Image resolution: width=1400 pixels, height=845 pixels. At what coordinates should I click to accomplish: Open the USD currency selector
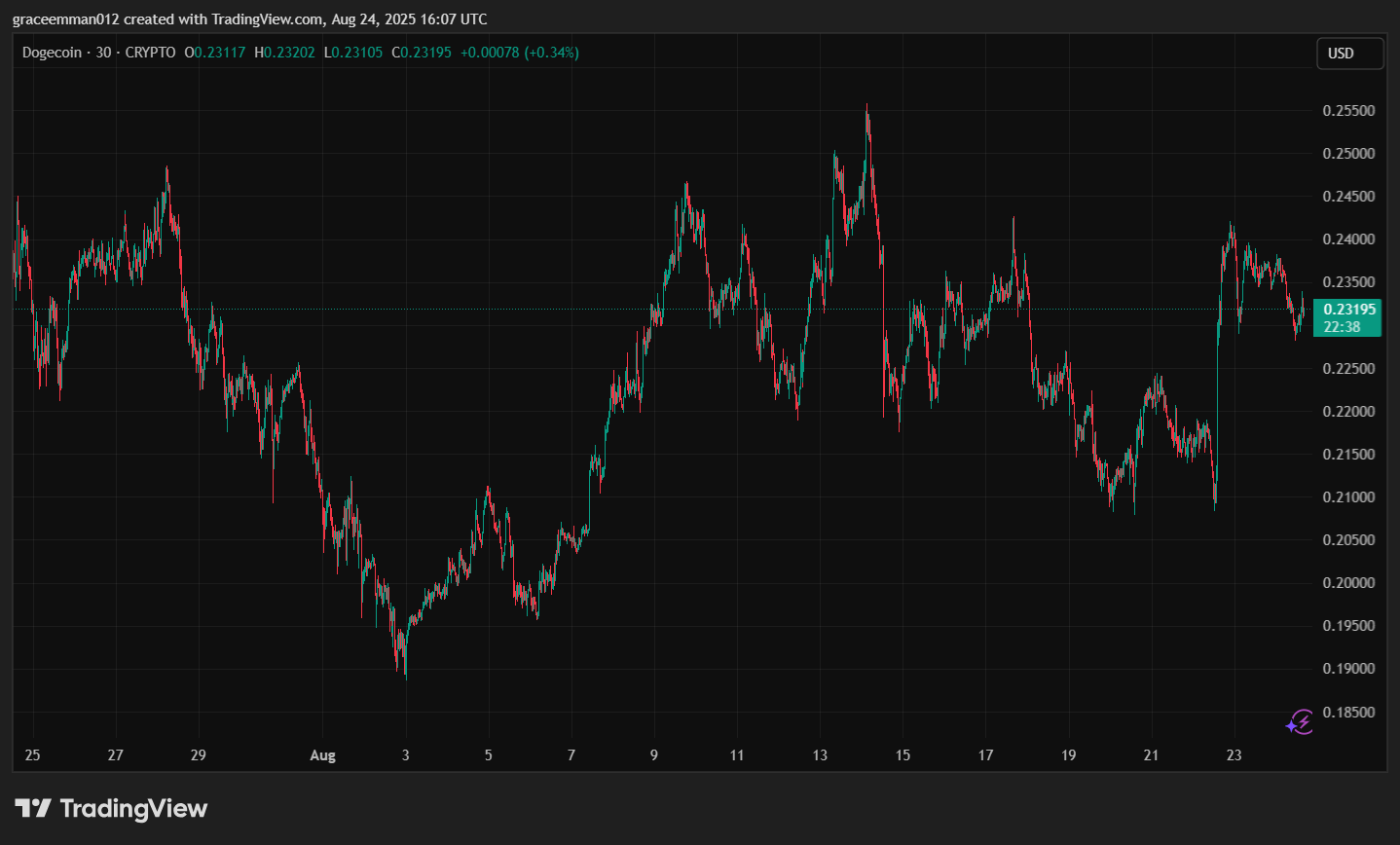click(1349, 54)
